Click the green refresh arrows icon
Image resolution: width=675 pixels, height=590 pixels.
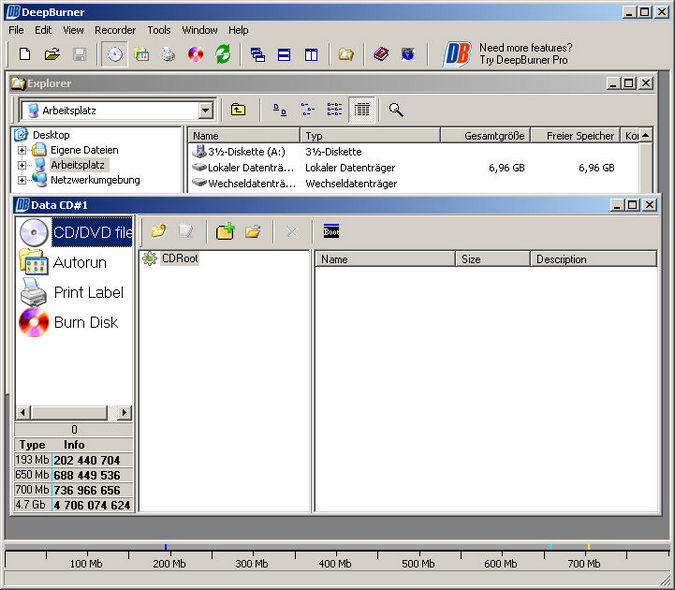pos(223,54)
